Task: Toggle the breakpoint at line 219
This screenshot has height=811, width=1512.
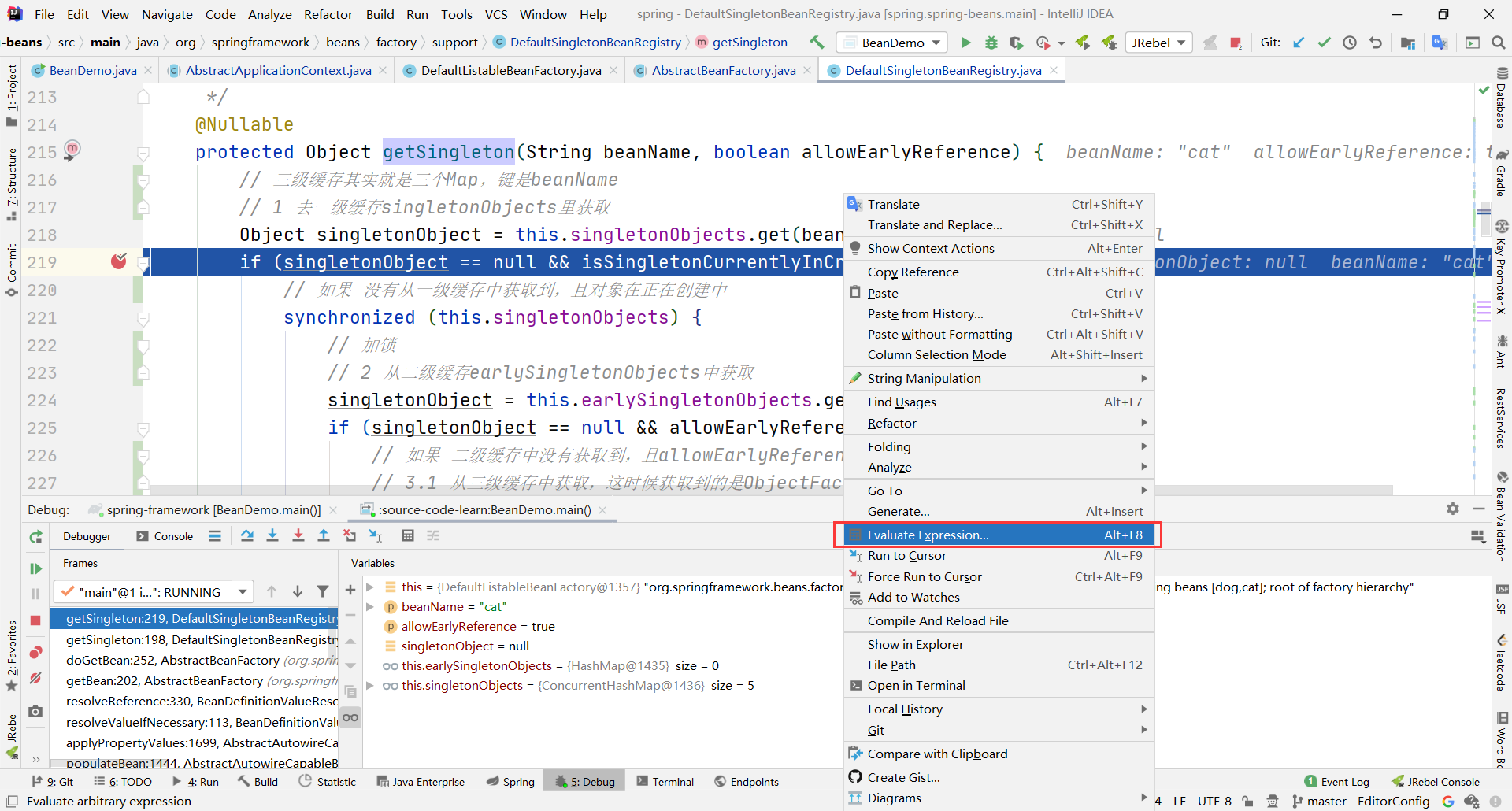Action: 119,261
